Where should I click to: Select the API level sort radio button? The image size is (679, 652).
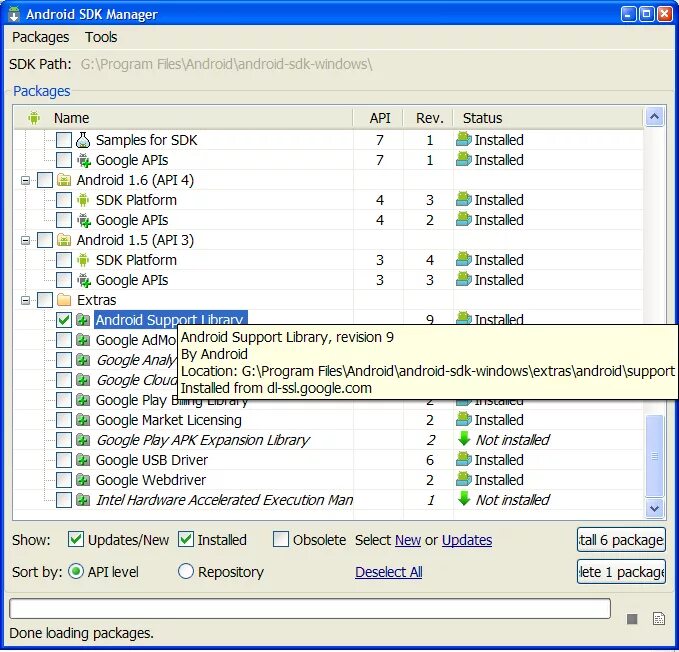click(76, 571)
